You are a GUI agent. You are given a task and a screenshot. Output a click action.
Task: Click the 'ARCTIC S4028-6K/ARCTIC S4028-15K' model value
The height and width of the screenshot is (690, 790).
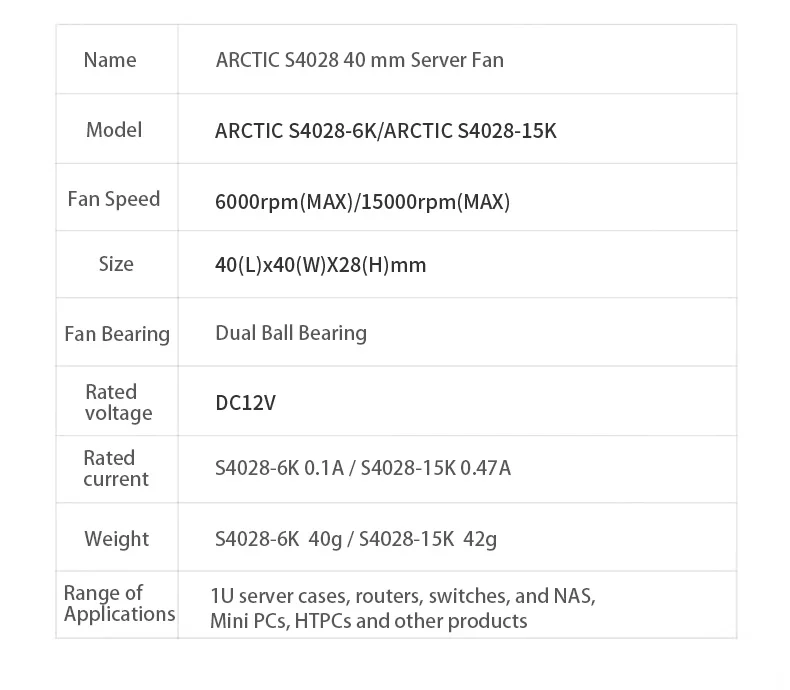pos(385,131)
